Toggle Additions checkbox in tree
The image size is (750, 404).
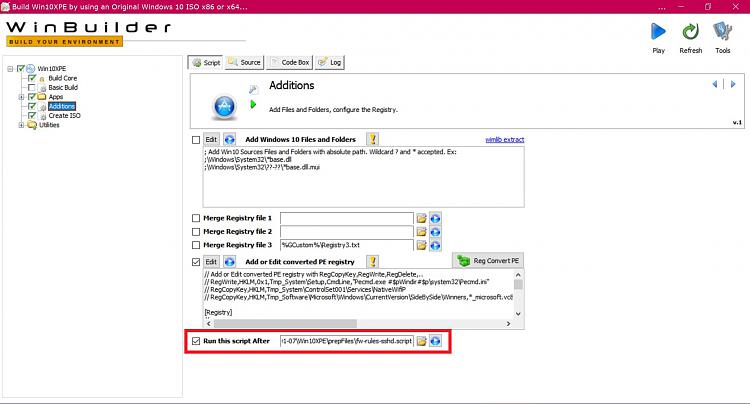point(32,106)
